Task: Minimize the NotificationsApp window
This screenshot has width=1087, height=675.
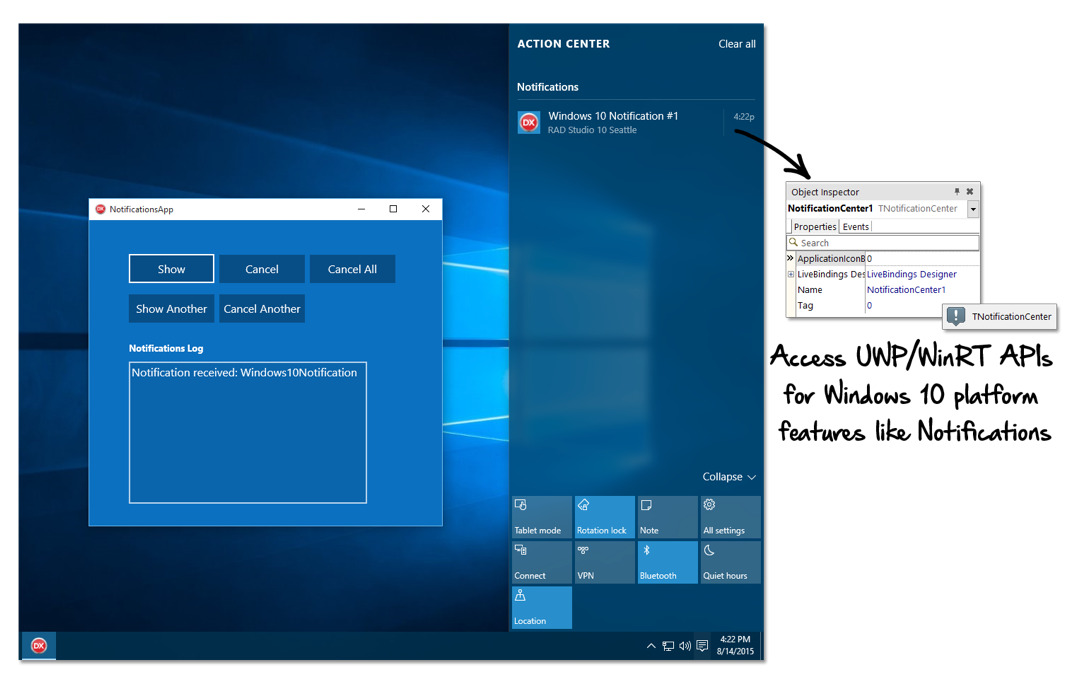Action: (x=361, y=209)
